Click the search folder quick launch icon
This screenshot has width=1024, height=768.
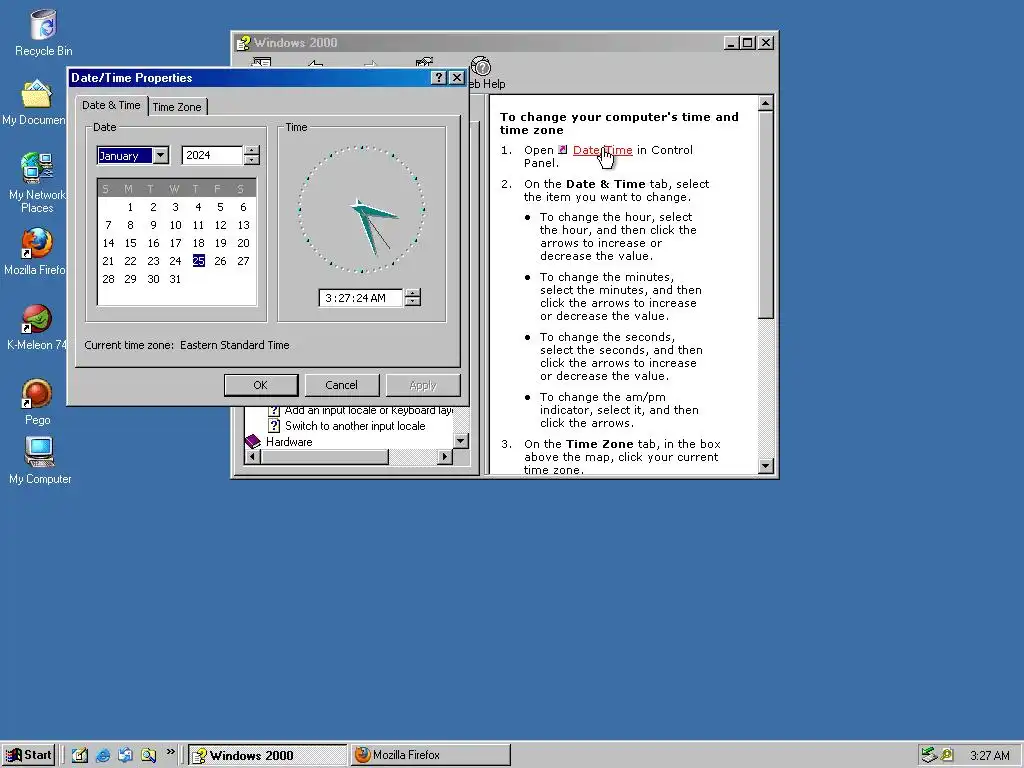point(148,755)
